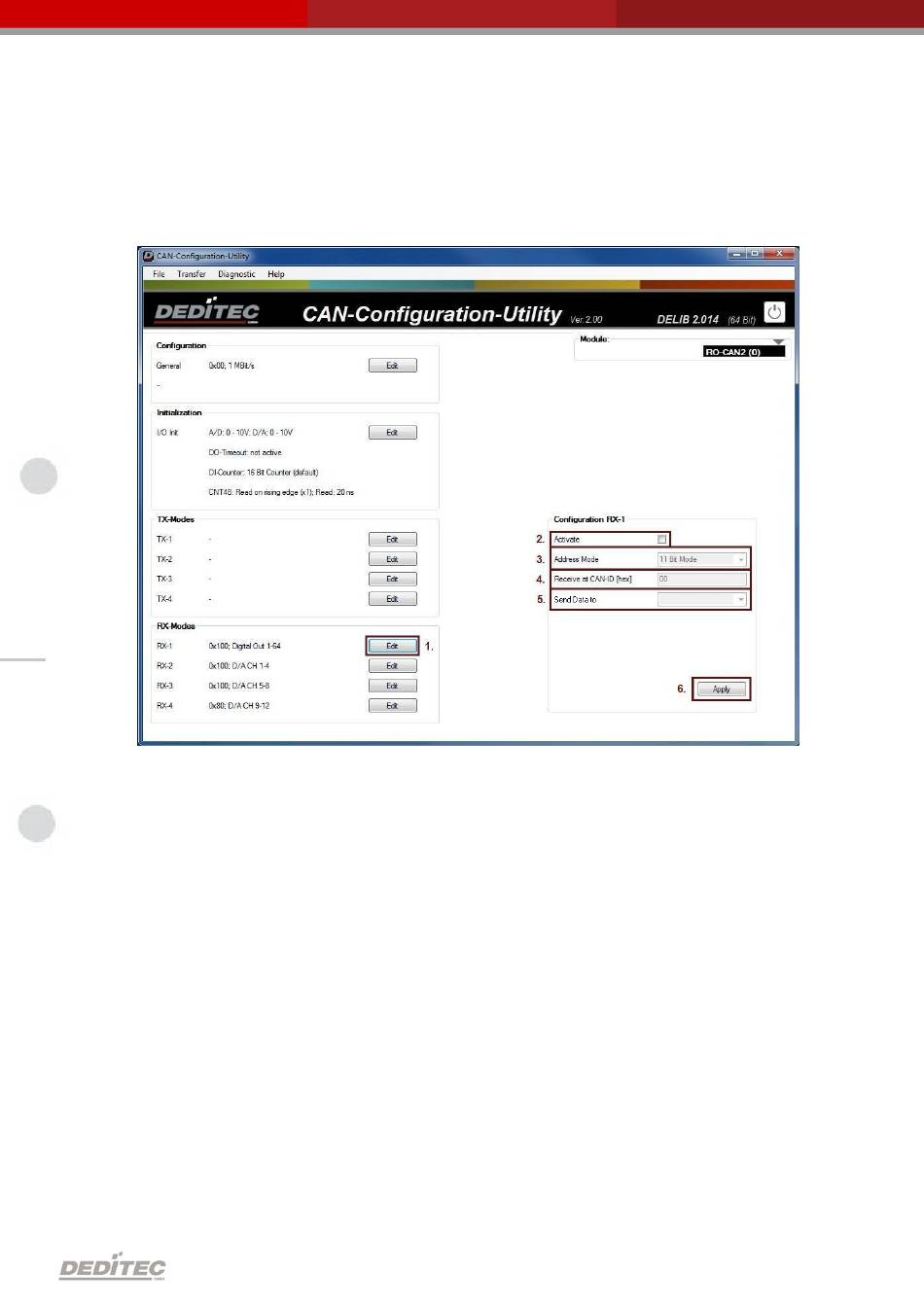Apply the RX-1 configuration
The height and width of the screenshot is (1307, 924).
coord(722,689)
